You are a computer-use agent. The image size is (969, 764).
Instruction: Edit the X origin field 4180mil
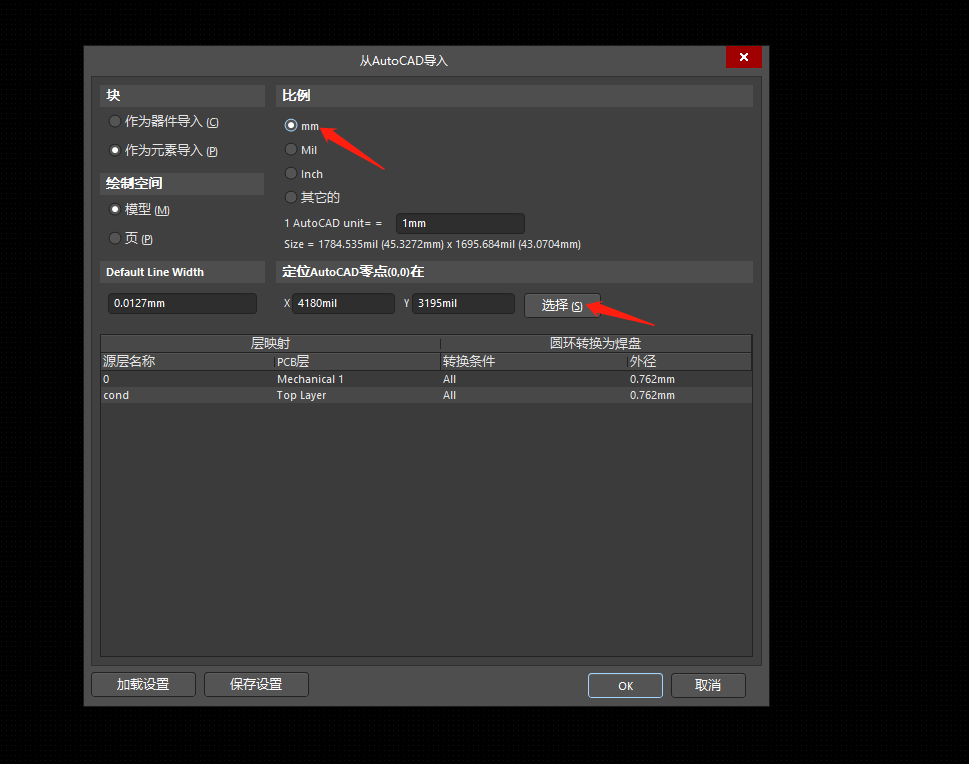coord(343,303)
